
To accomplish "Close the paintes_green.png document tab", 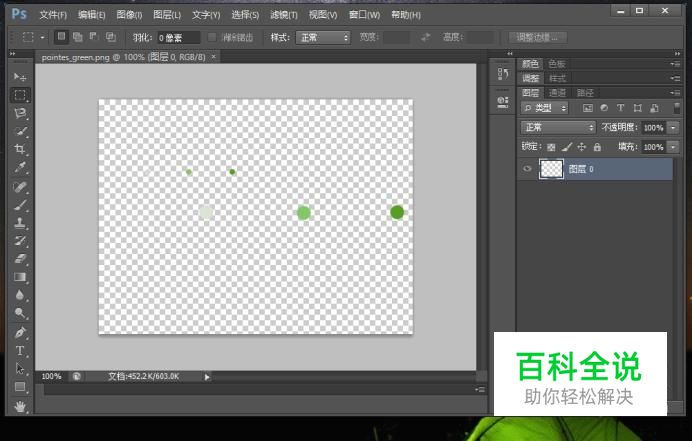I will pos(214,57).
